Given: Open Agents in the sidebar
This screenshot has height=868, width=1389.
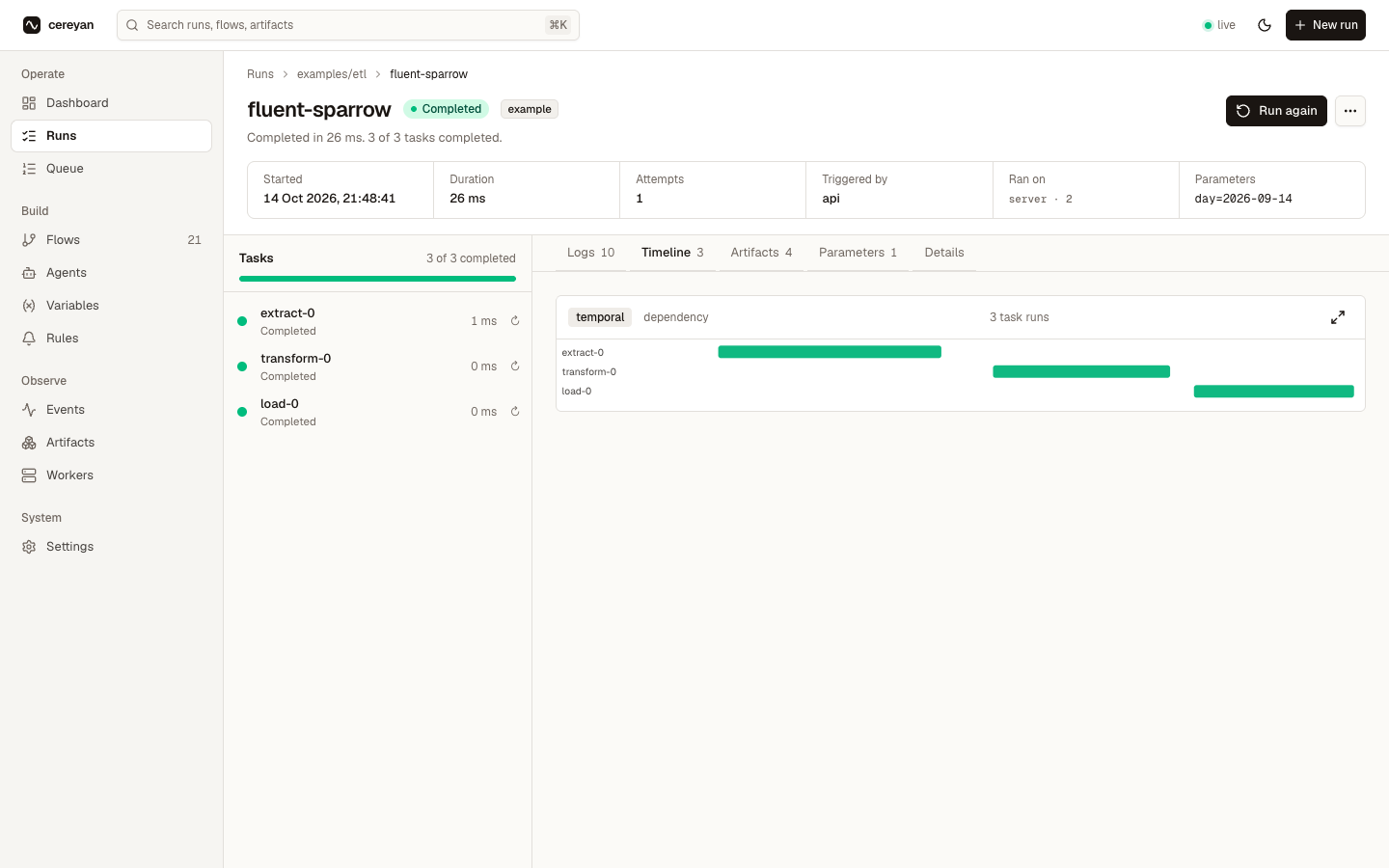Looking at the screenshot, I should 111,273.
